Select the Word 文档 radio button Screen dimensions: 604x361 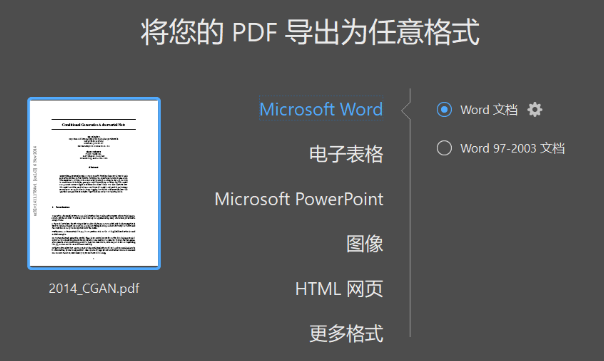click(x=444, y=110)
